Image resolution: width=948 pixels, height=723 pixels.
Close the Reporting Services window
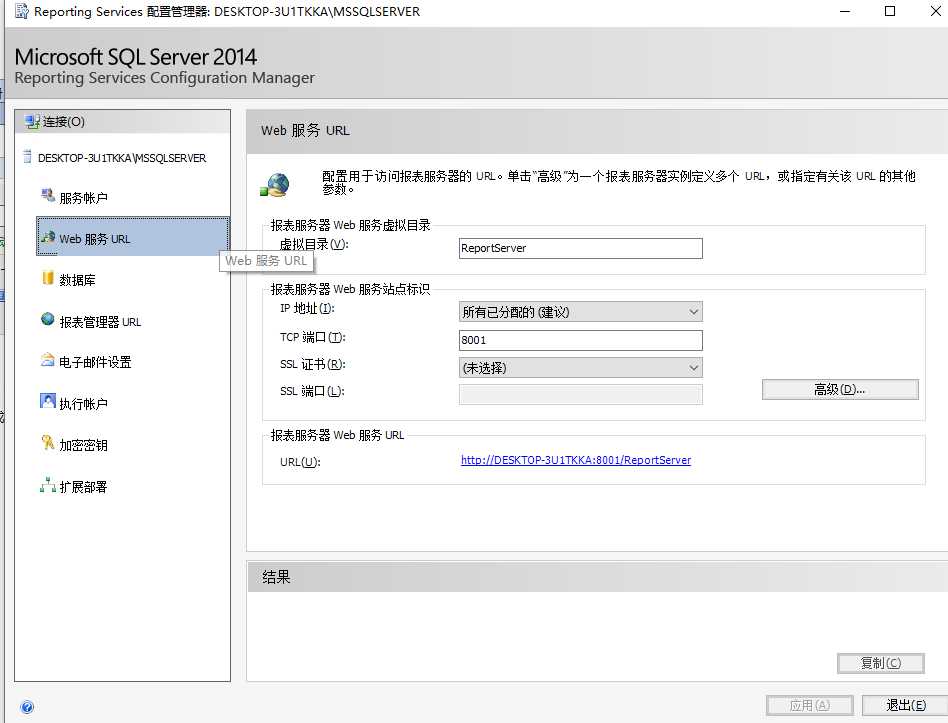[x=935, y=11]
